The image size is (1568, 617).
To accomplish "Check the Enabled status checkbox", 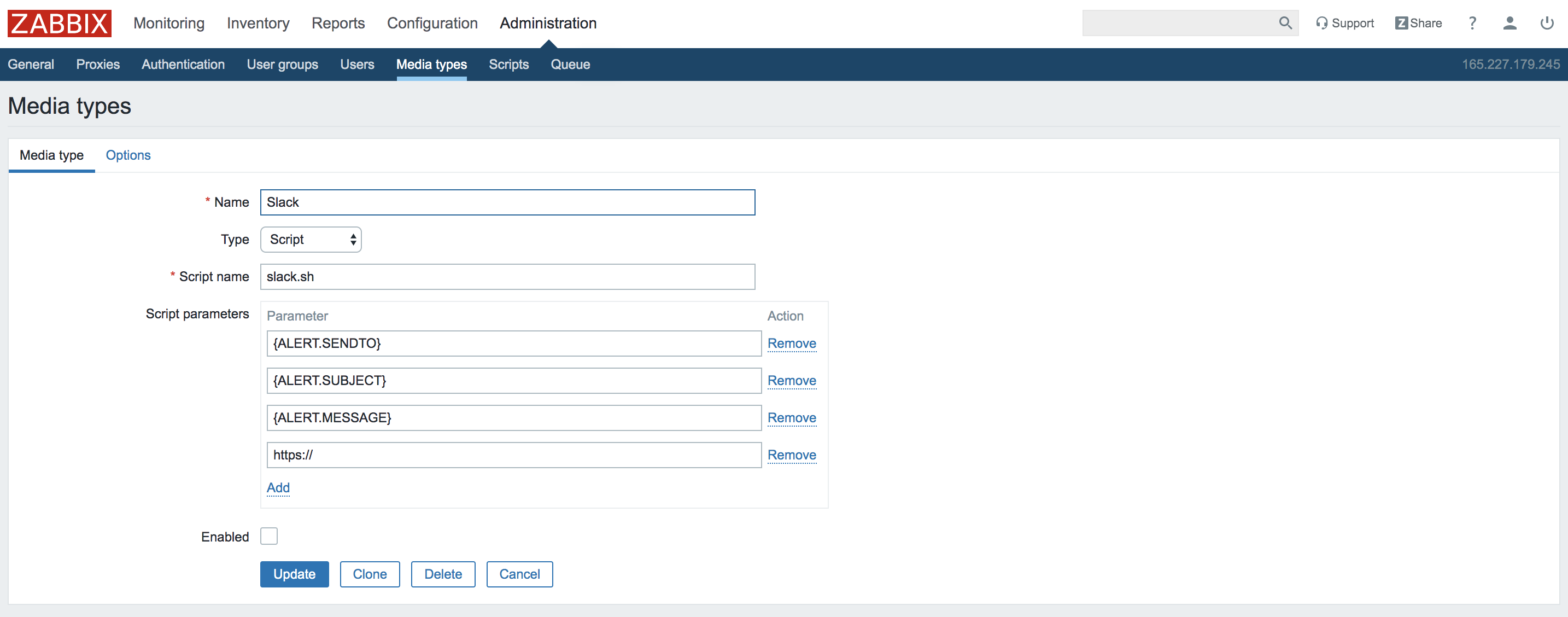I will click(267, 536).
